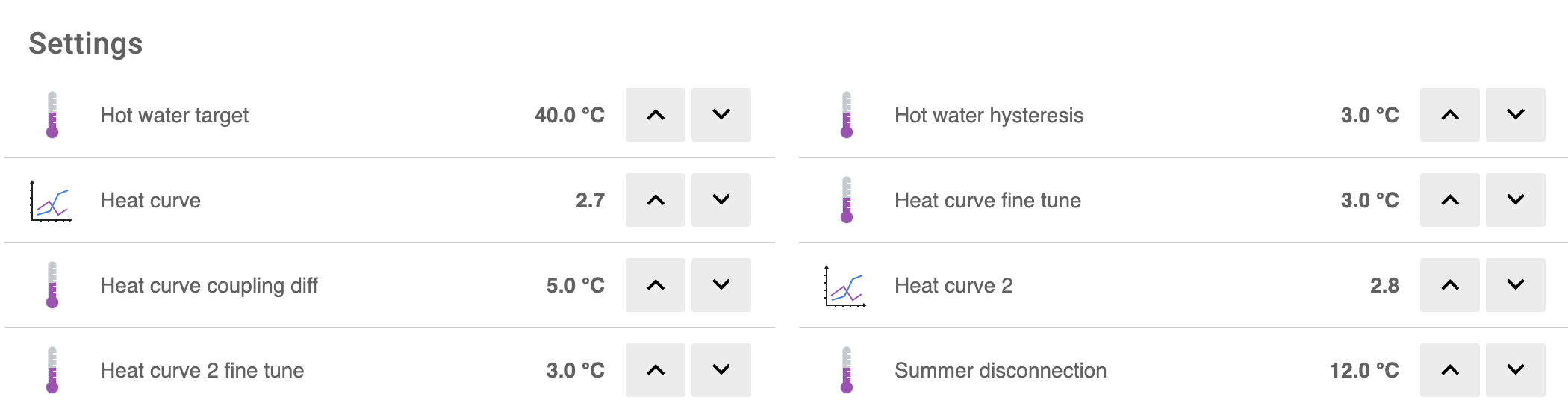This screenshot has height=409, width=1568.
Task: Decrease the Summer disconnection temperature
Action: pos(1516,370)
